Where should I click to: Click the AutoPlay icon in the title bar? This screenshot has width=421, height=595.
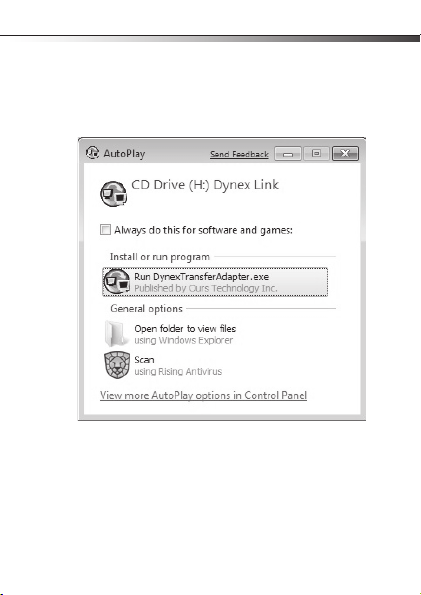(92, 153)
